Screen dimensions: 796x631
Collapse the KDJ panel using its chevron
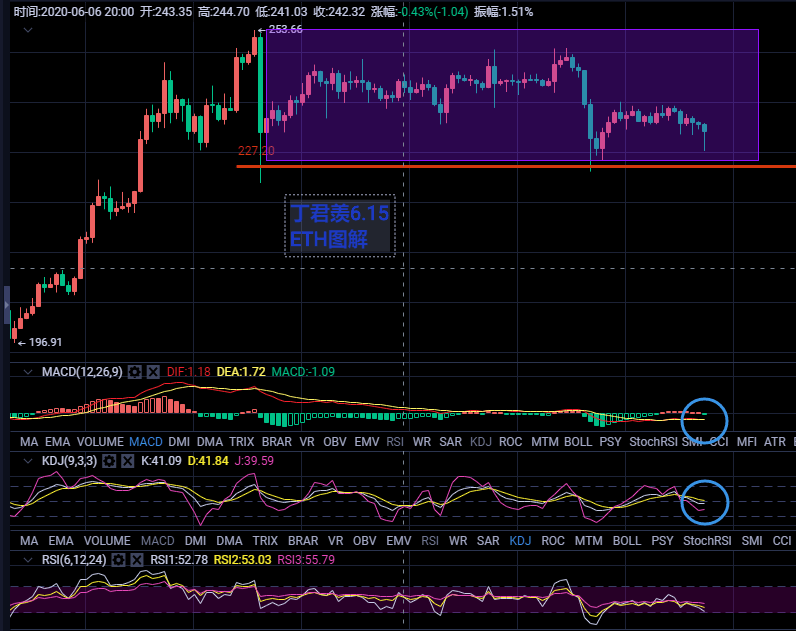click(x=28, y=461)
